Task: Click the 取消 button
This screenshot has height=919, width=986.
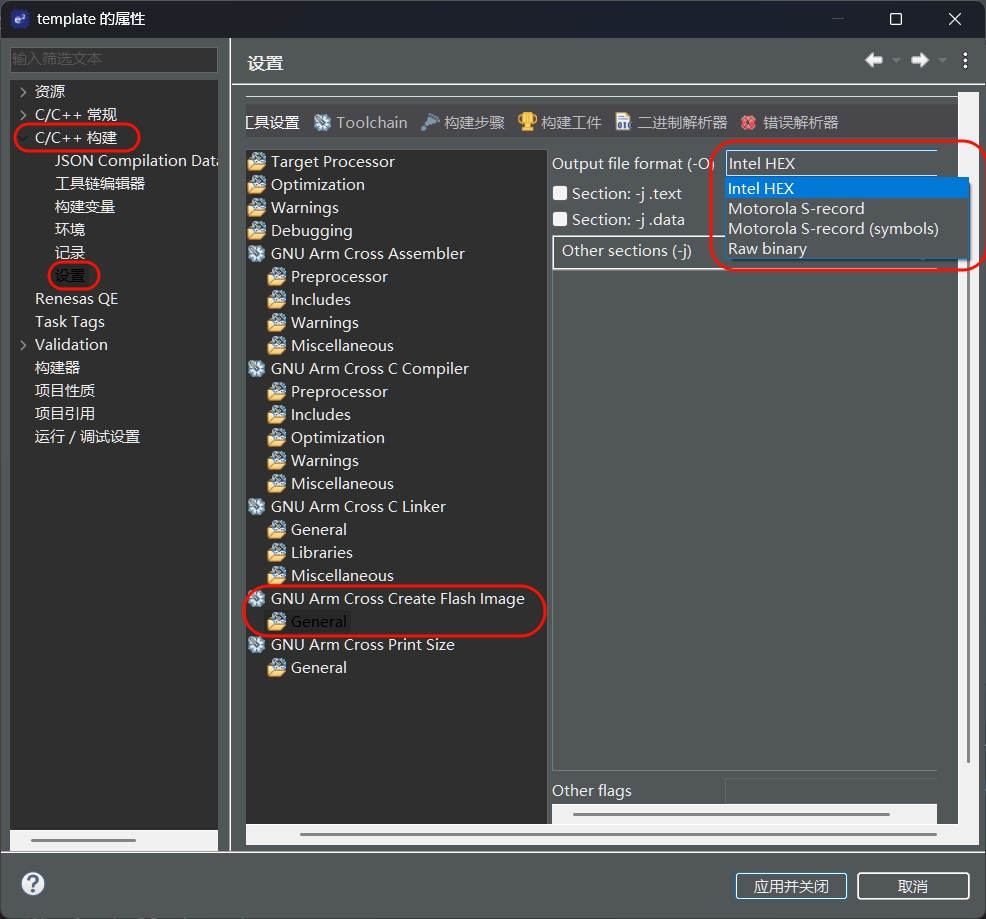Action: click(913, 886)
